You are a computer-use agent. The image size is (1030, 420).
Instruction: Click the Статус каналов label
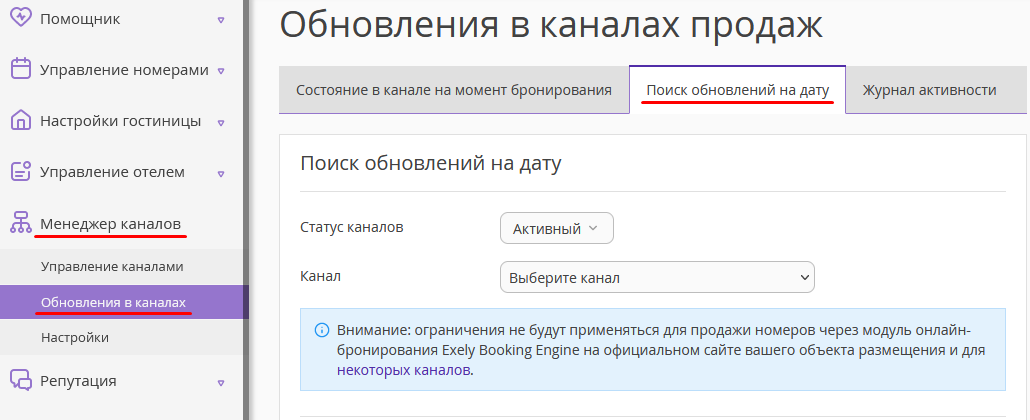click(x=352, y=227)
